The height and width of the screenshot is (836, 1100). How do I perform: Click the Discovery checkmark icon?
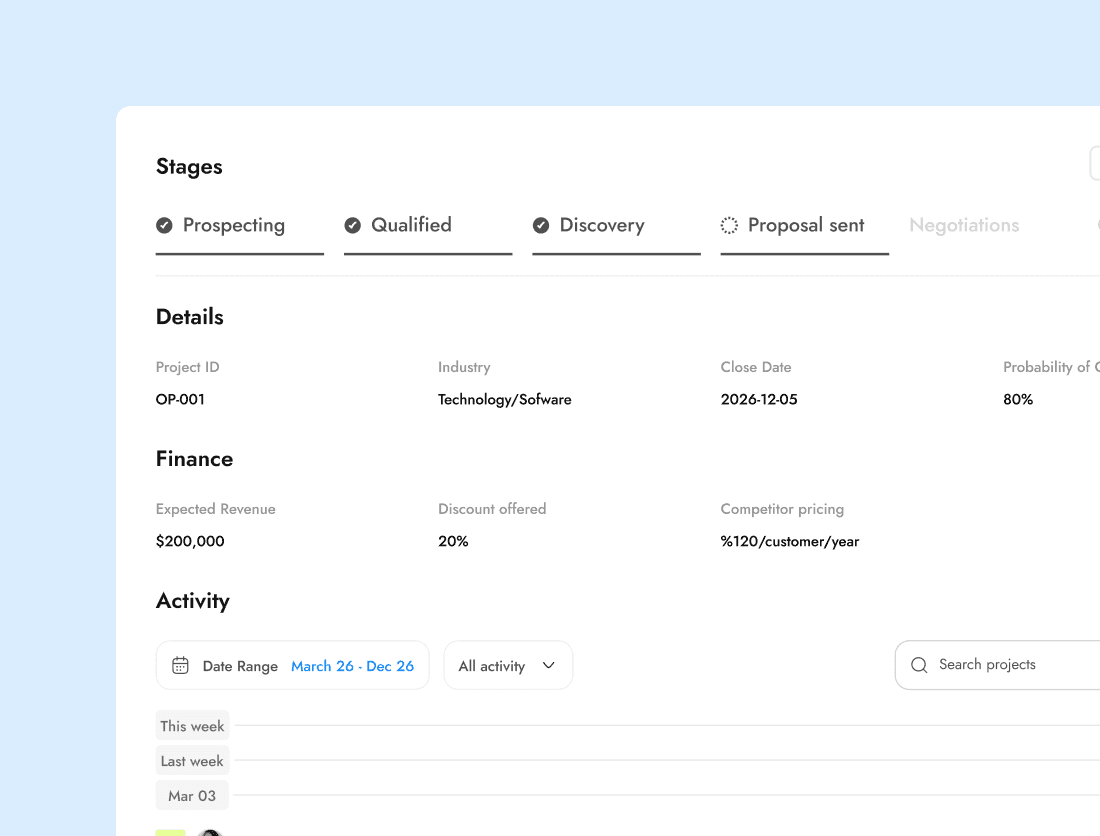coord(541,225)
